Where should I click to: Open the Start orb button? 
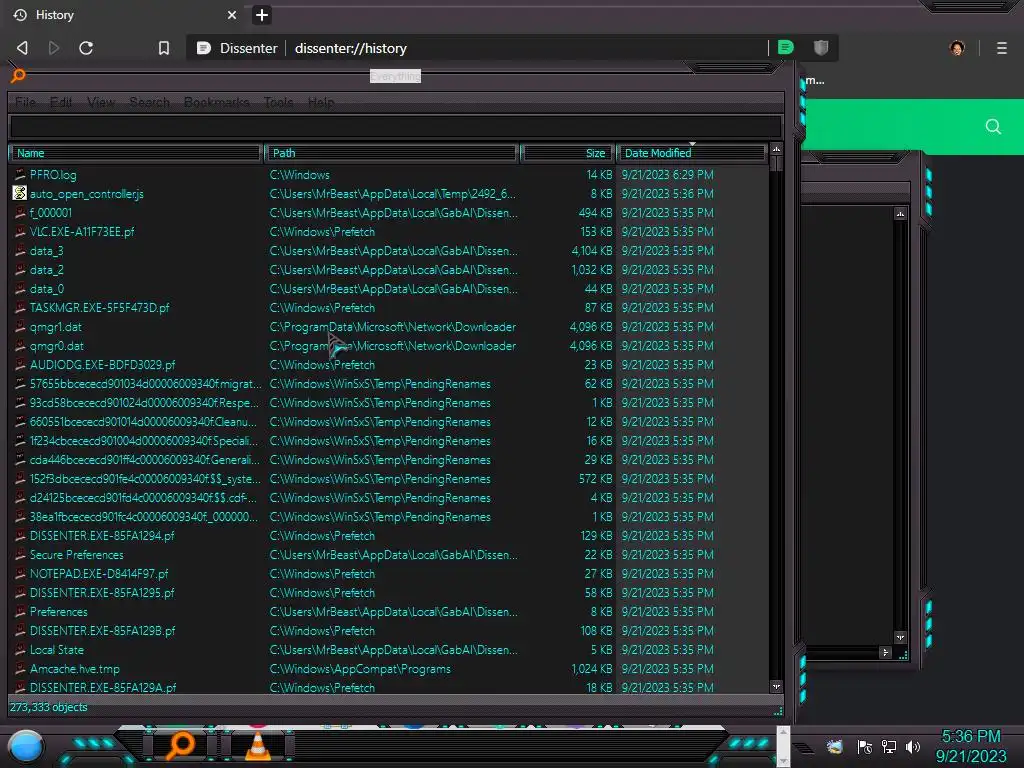[x=25, y=747]
